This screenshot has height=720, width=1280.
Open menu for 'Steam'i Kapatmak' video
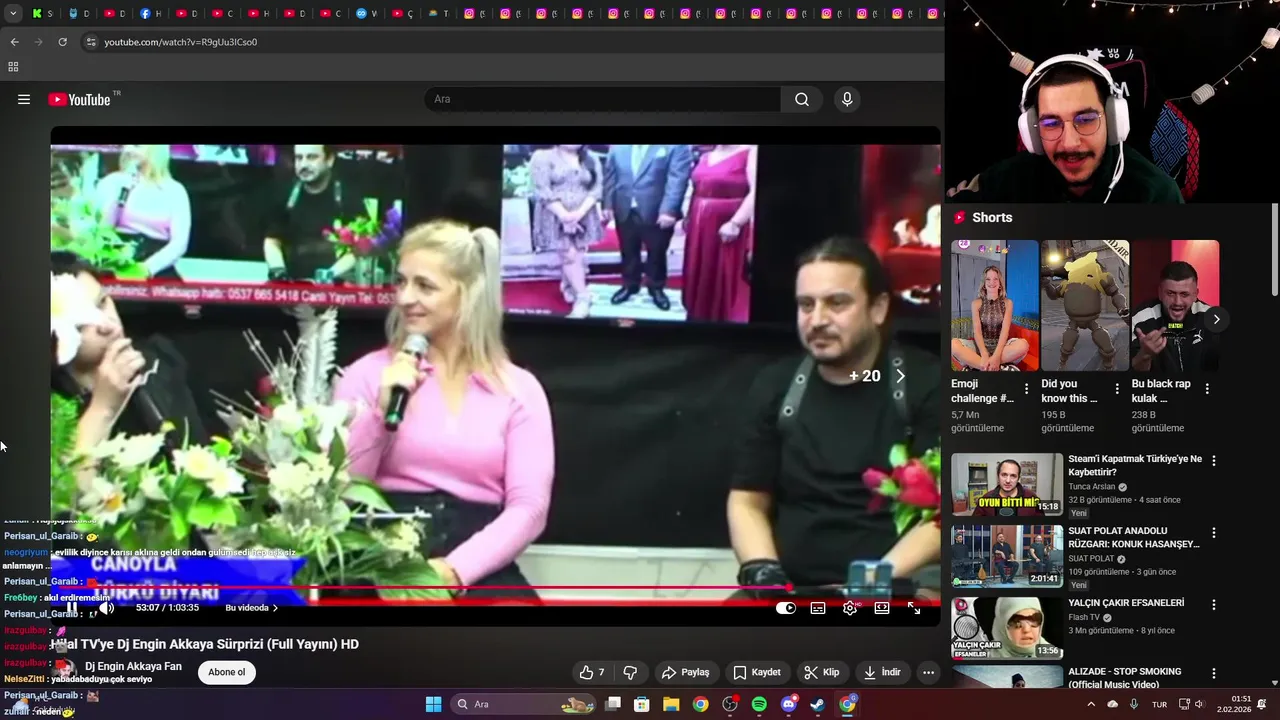click(x=1214, y=461)
